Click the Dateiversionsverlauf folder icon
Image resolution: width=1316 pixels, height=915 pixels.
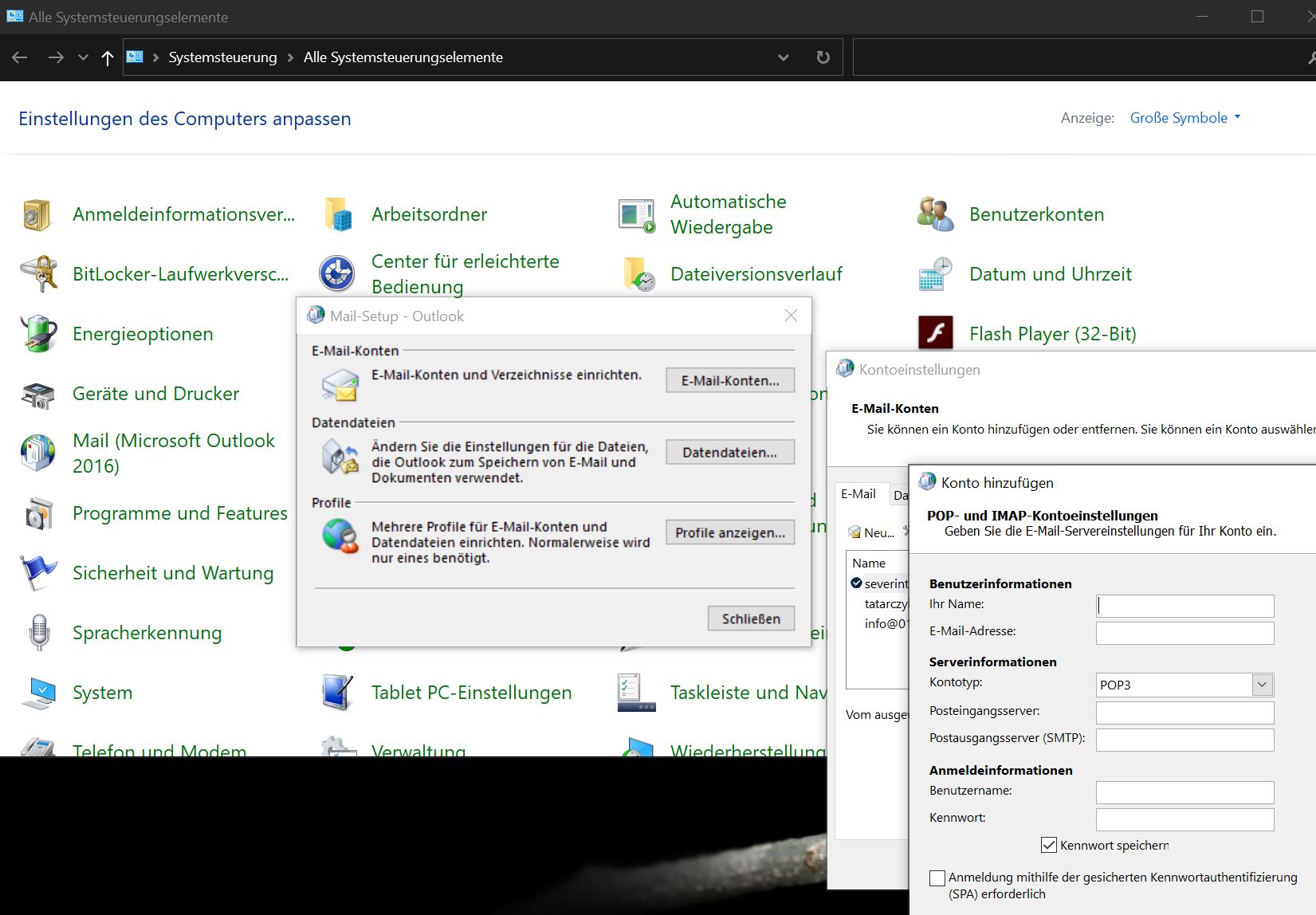click(638, 274)
